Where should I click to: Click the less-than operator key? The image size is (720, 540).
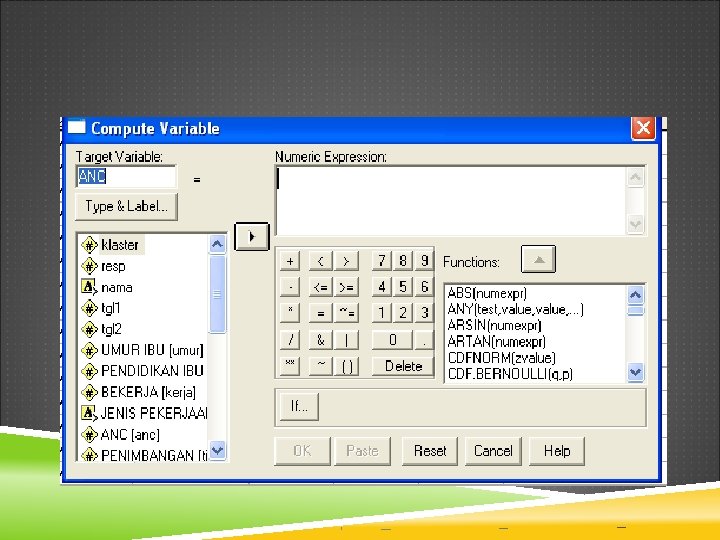coord(321,261)
